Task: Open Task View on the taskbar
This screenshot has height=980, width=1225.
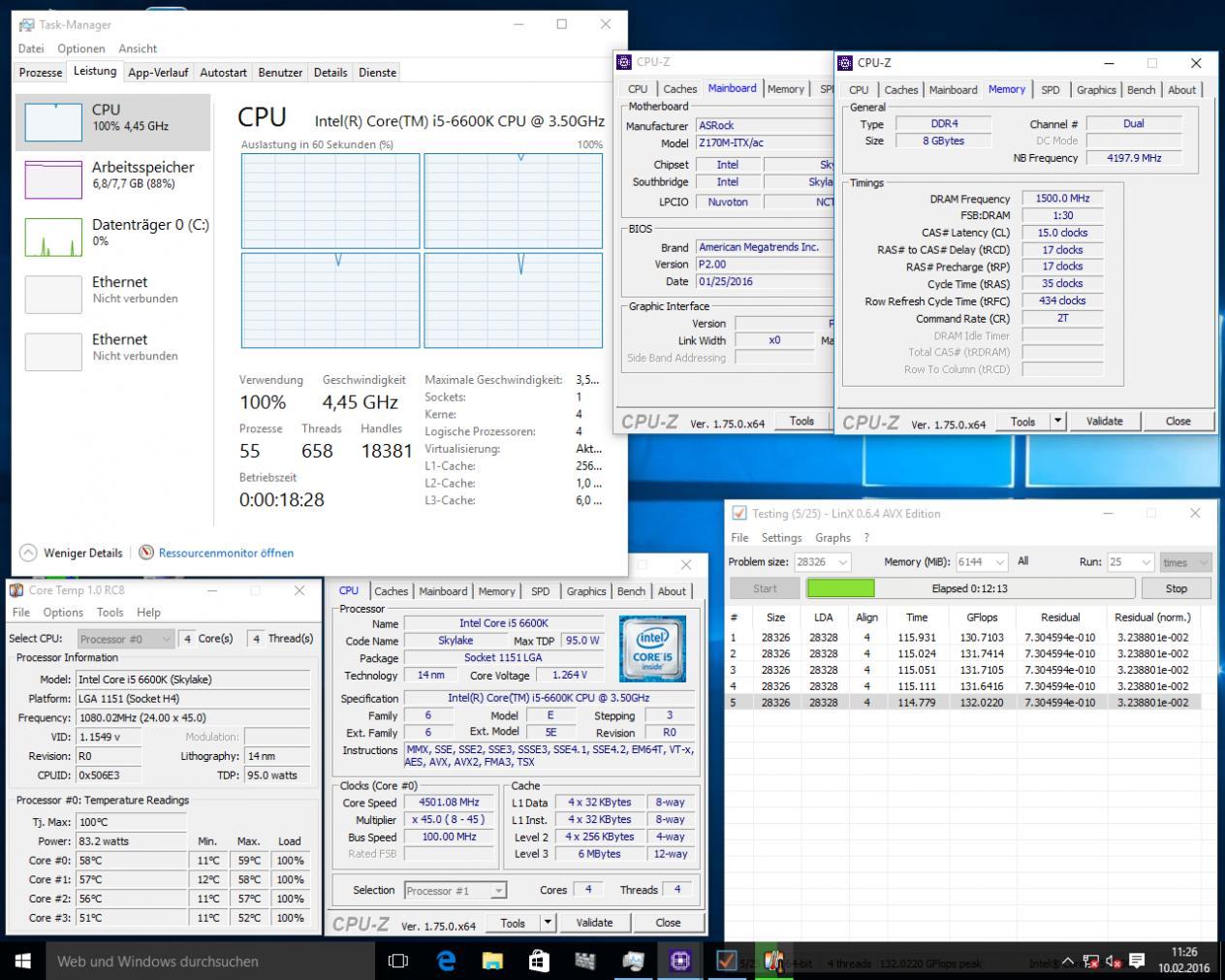Action: 397,961
